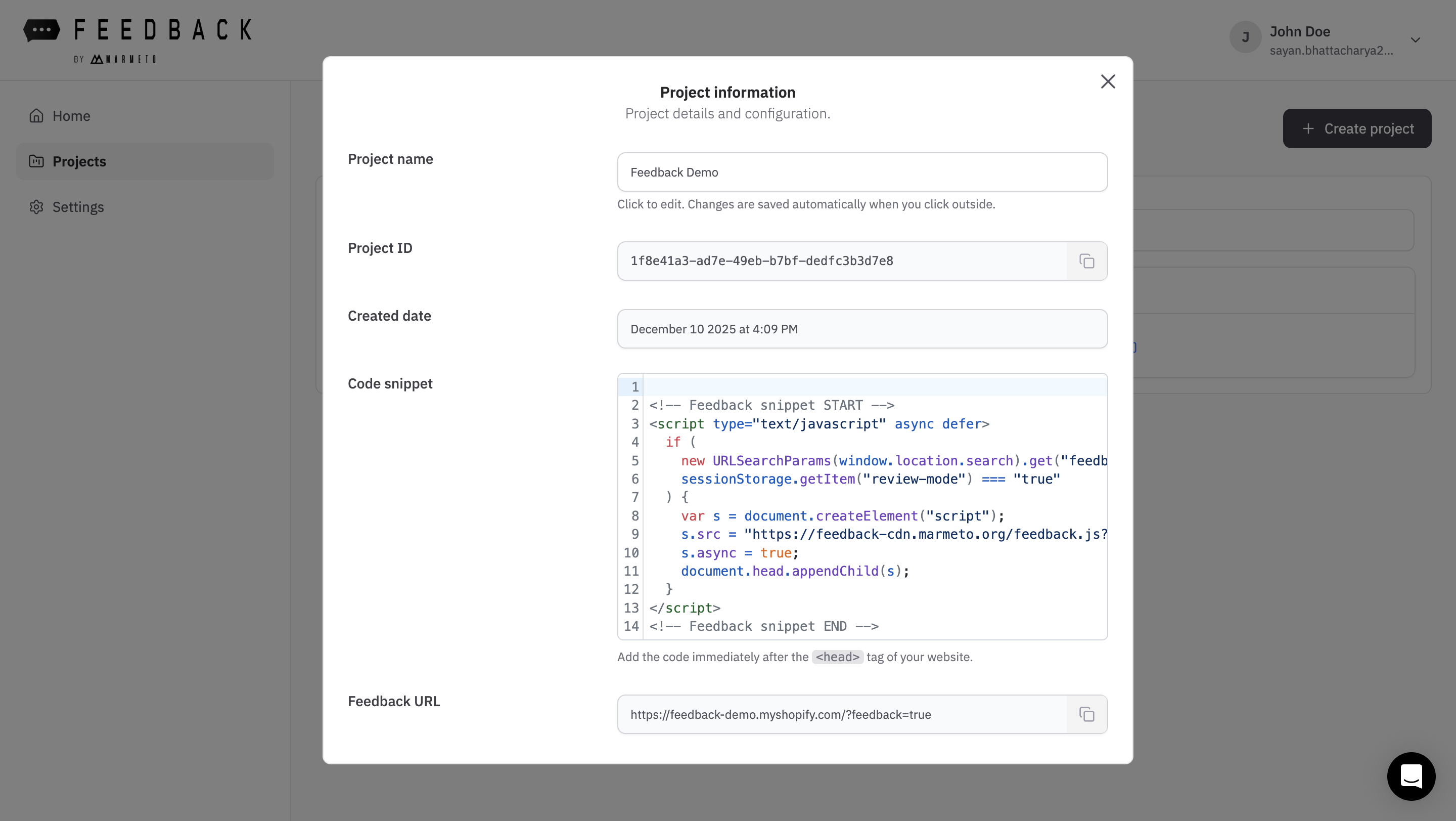Switch to the Projects section
Screen dimensions: 1456x821
point(78,161)
